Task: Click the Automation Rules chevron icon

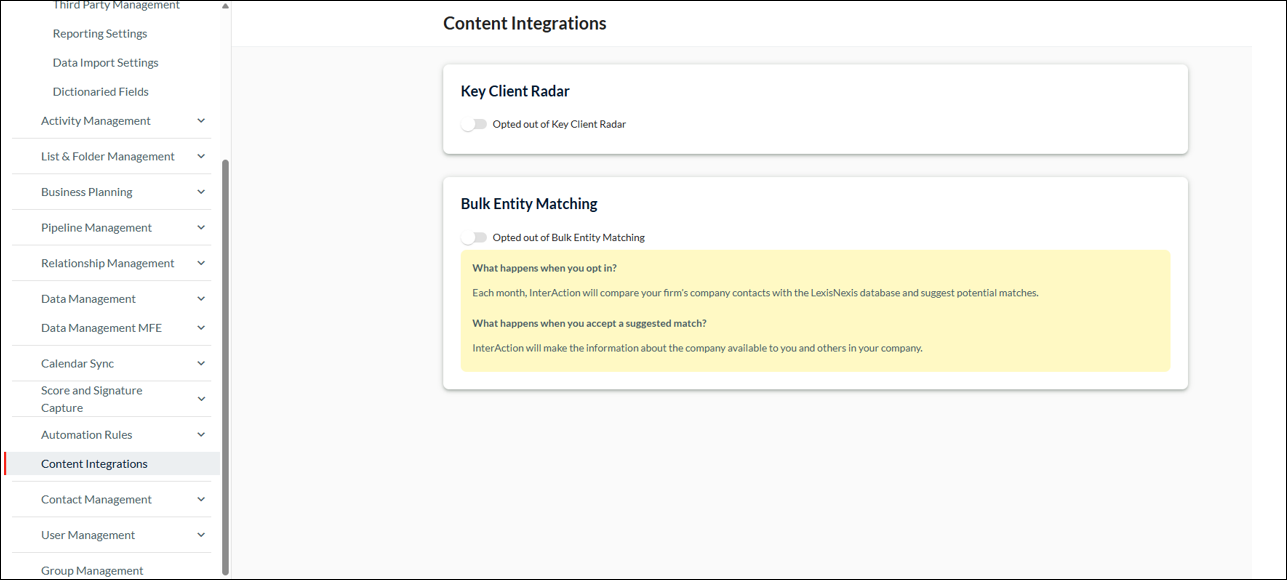Action: click(201, 435)
